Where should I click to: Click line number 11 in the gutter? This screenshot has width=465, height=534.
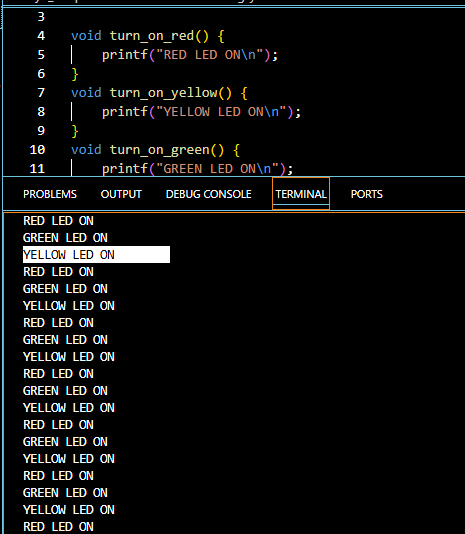click(x=37, y=169)
